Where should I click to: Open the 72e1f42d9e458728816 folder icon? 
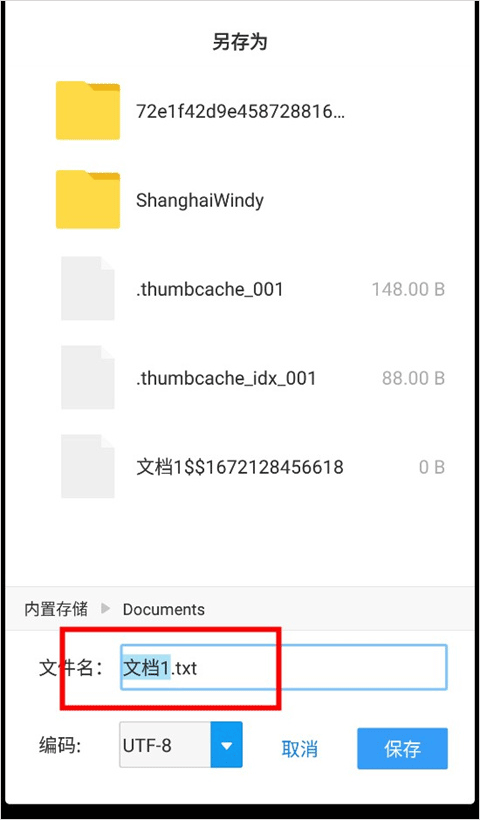[x=88, y=110]
